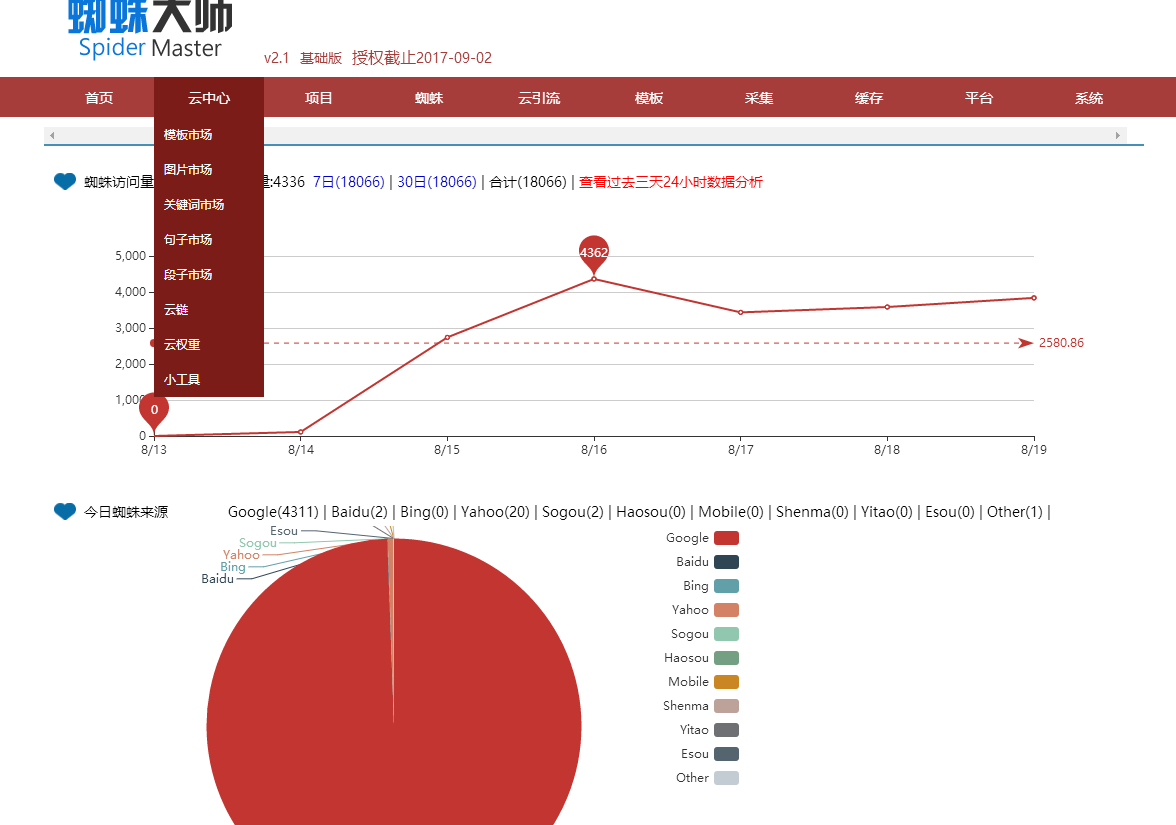Click the blue heart icon beside 蜘蛛访问量
Viewport: 1176px width, 825px height.
(65, 182)
